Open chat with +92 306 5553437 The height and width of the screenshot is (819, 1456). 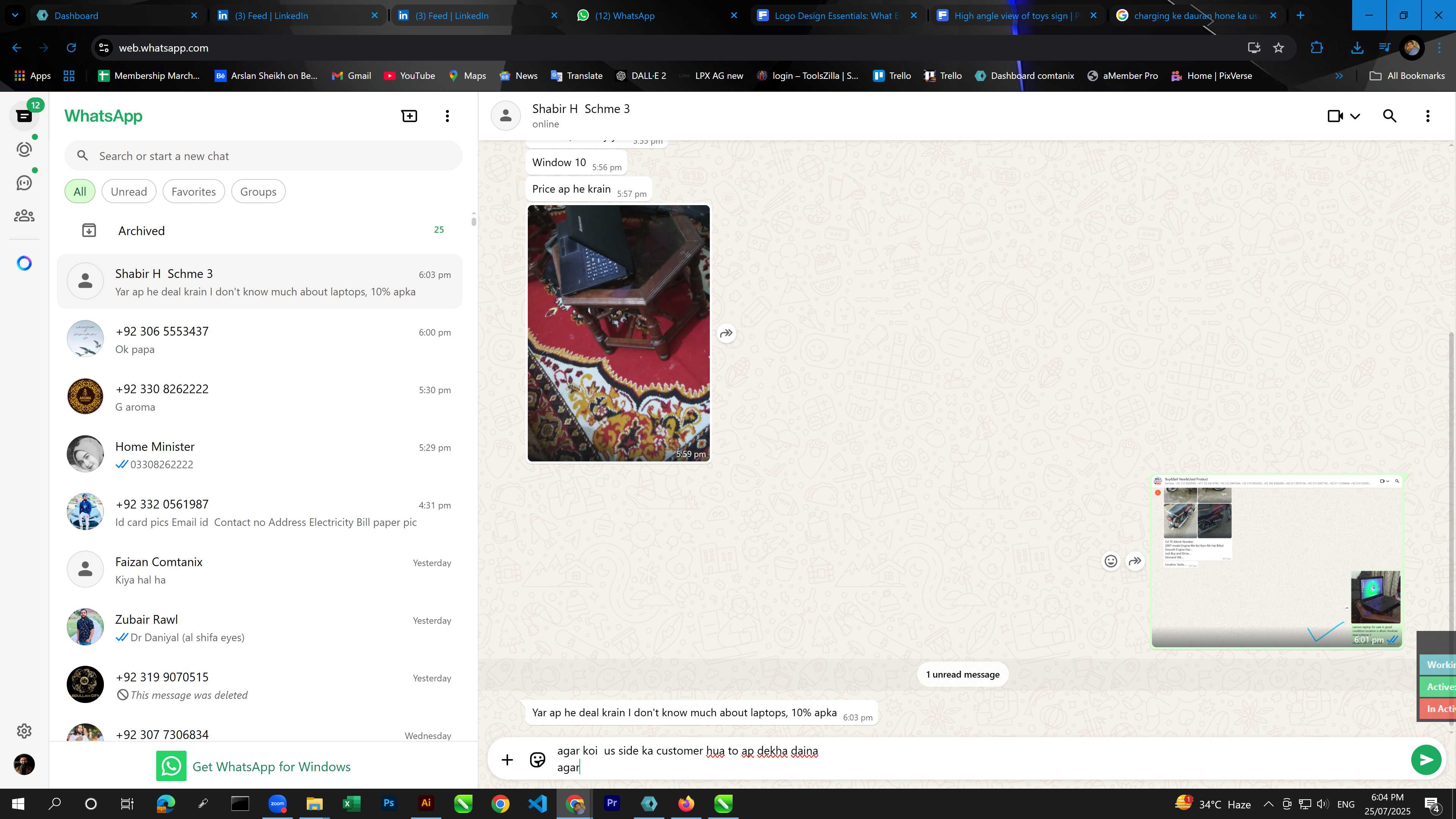click(260, 339)
